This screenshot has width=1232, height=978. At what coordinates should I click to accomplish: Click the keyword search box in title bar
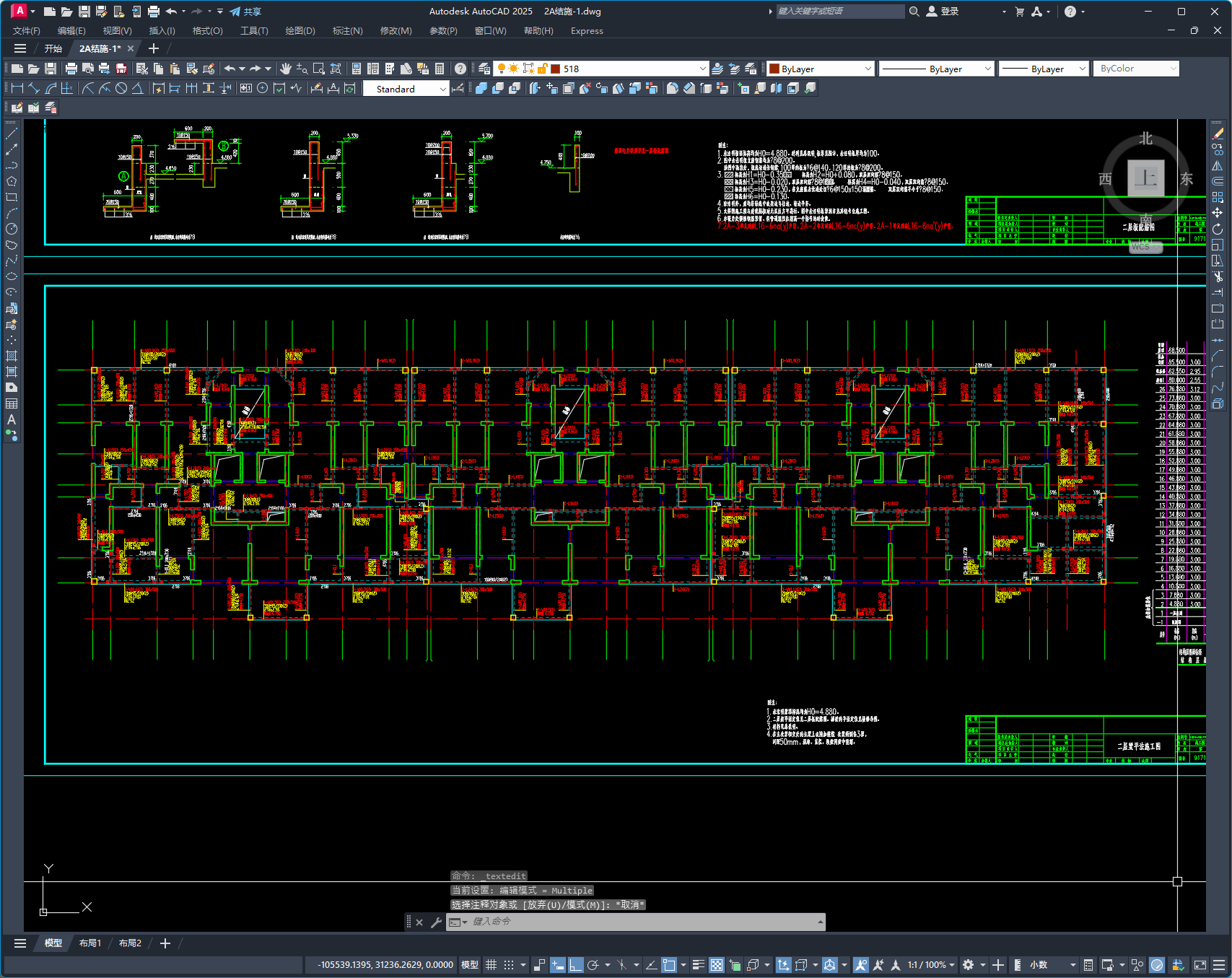click(x=839, y=12)
